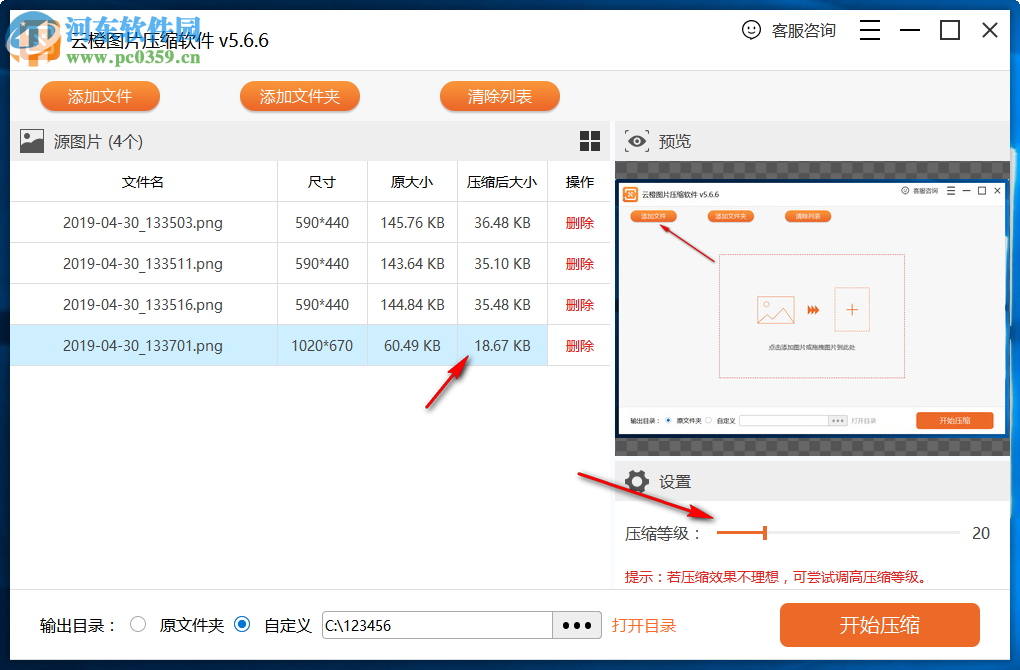
Task: Switch to grid view using the grid icon
Action: tap(590, 141)
